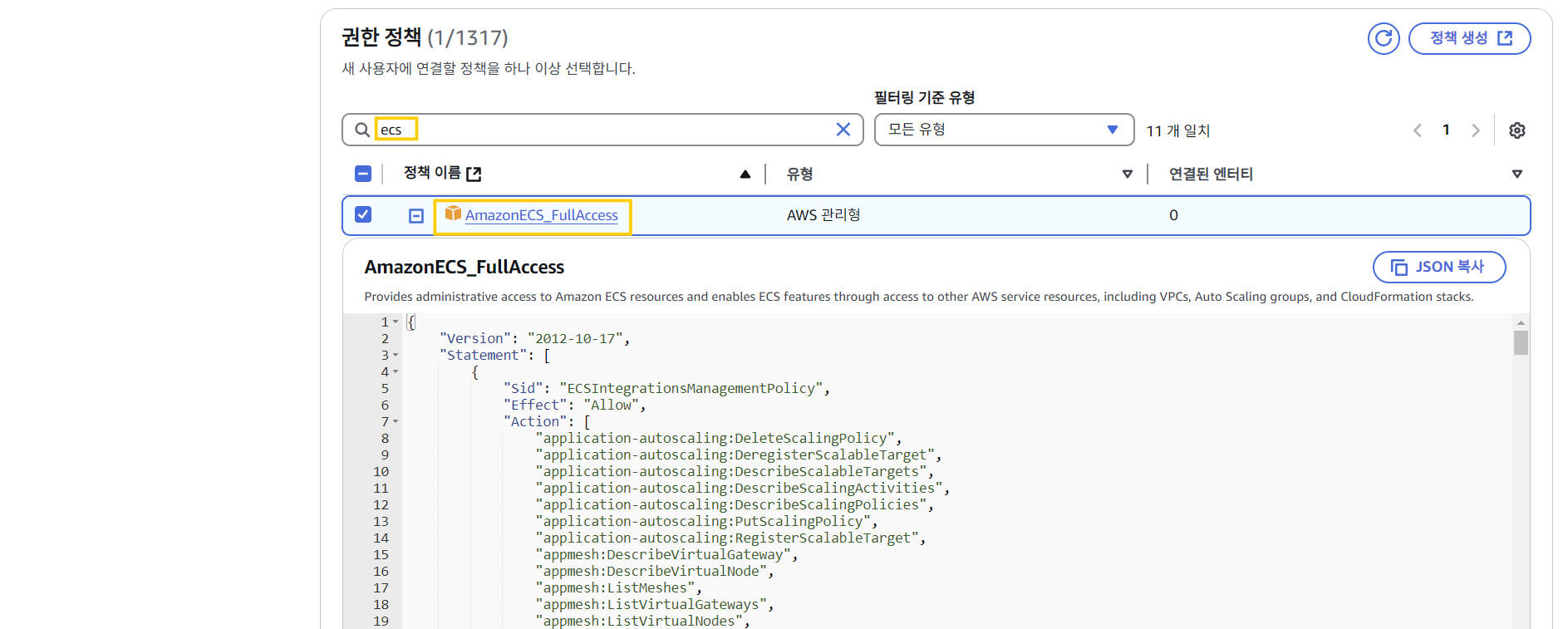This screenshot has width=1568, height=629.
Task: Uncheck the AmazonECS_FullAccess policy checkbox
Action: (363, 214)
